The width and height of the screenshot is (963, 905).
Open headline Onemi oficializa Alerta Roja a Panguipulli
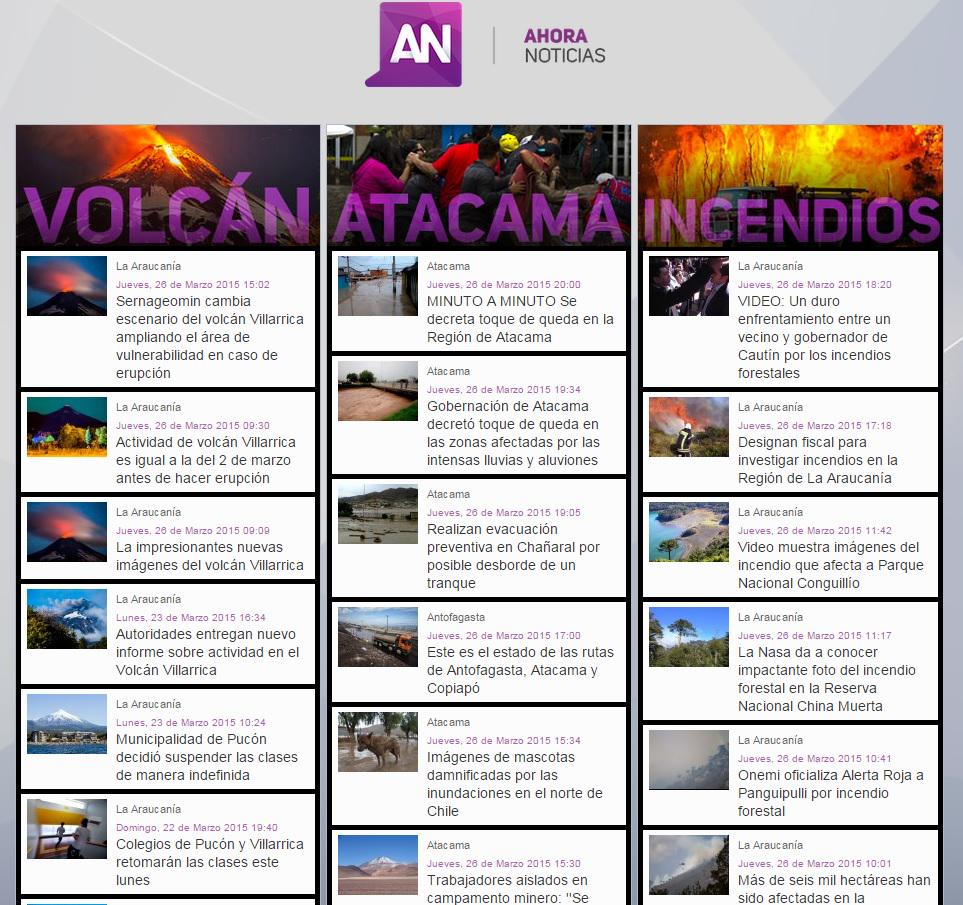[830, 793]
